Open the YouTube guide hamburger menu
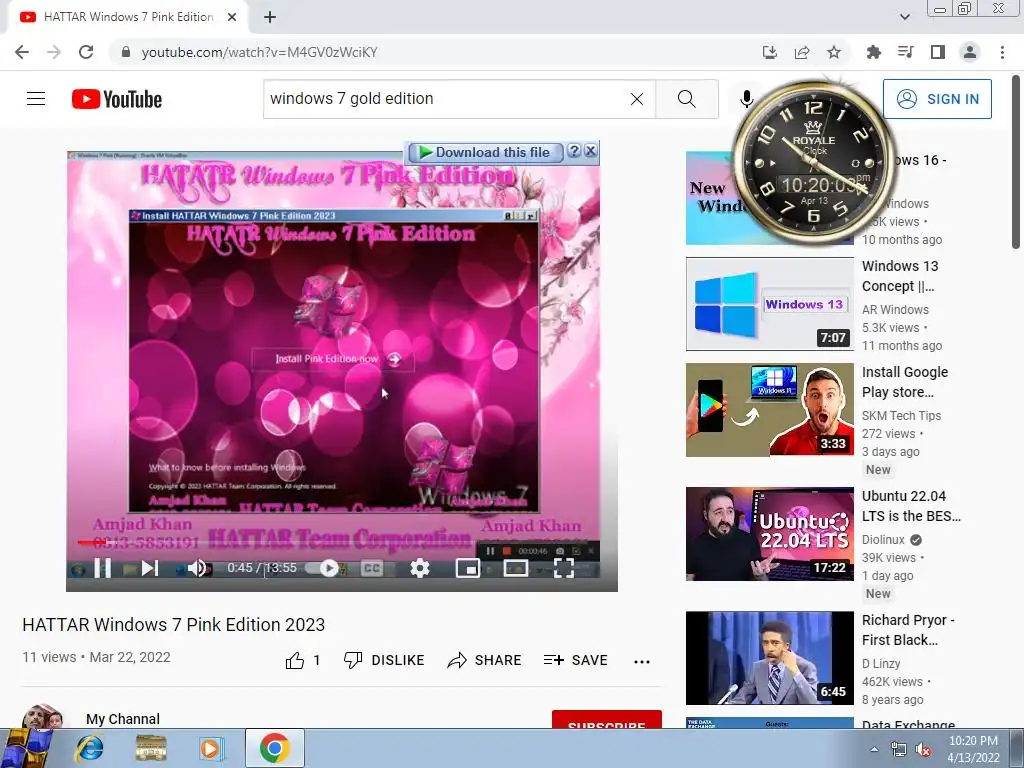 [x=36, y=99]
